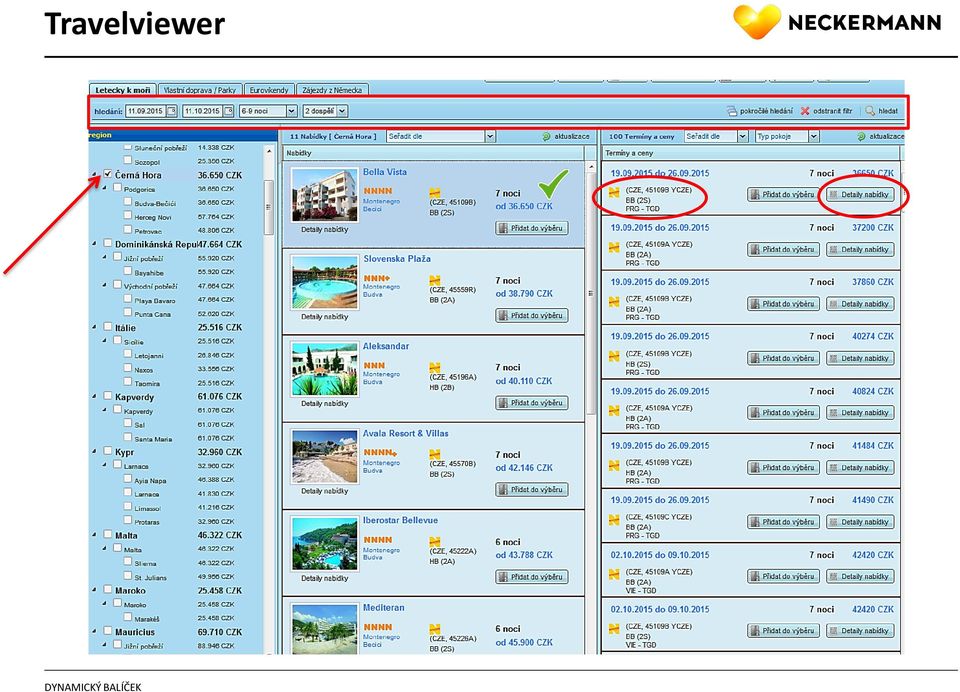The width and height of the screenshot is (960, 692).
Task: Click the tour operator logo on Avala Resort card
Action: [x=435, y=454]
